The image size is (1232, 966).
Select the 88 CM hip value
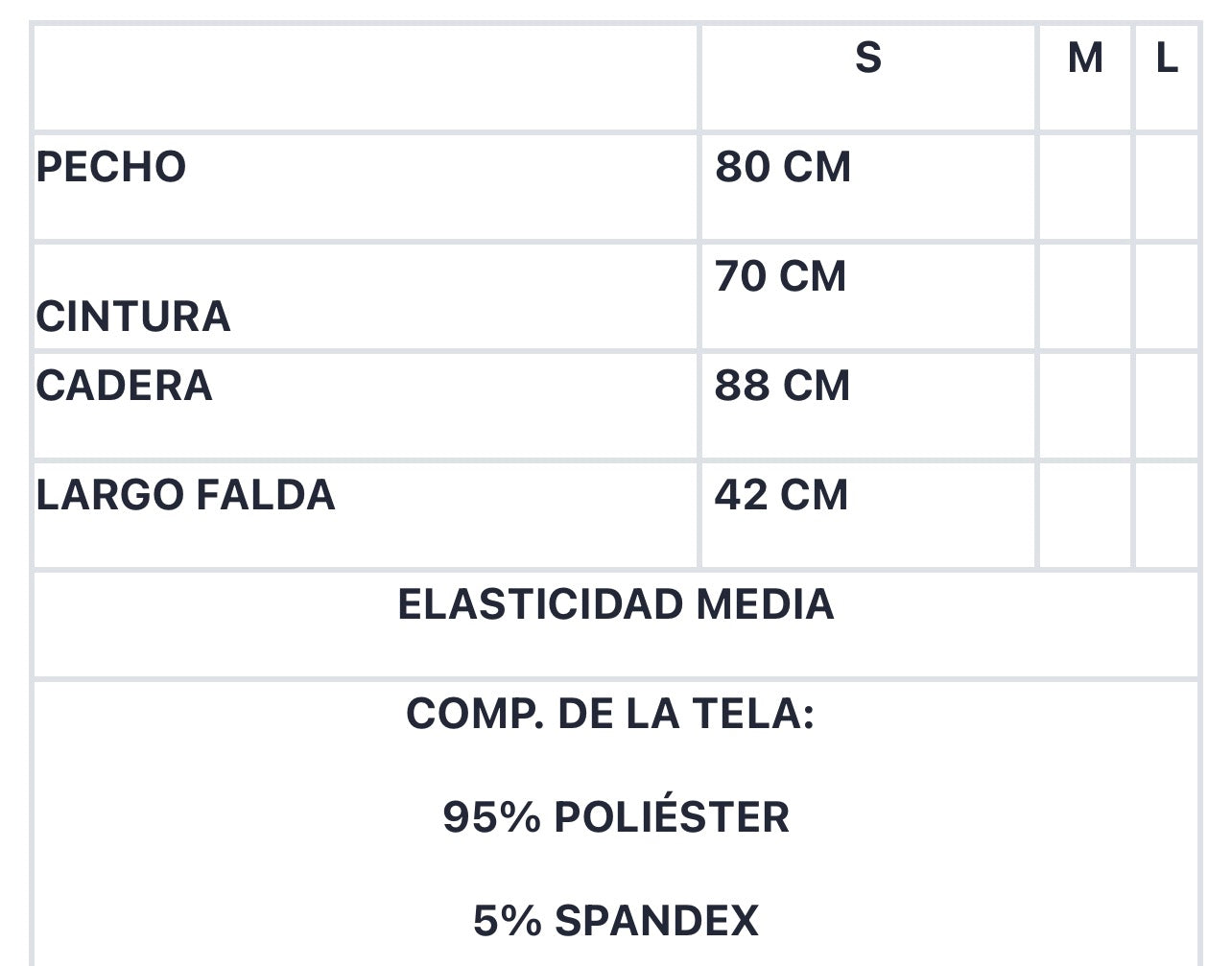pos(782,386)
